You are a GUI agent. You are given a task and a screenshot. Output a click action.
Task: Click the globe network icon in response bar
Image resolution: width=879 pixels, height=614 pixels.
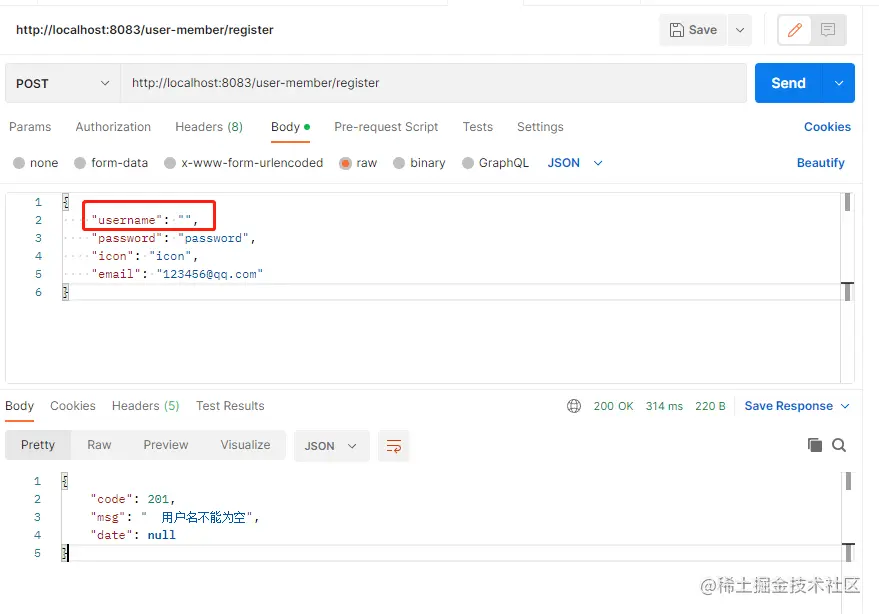574,405
